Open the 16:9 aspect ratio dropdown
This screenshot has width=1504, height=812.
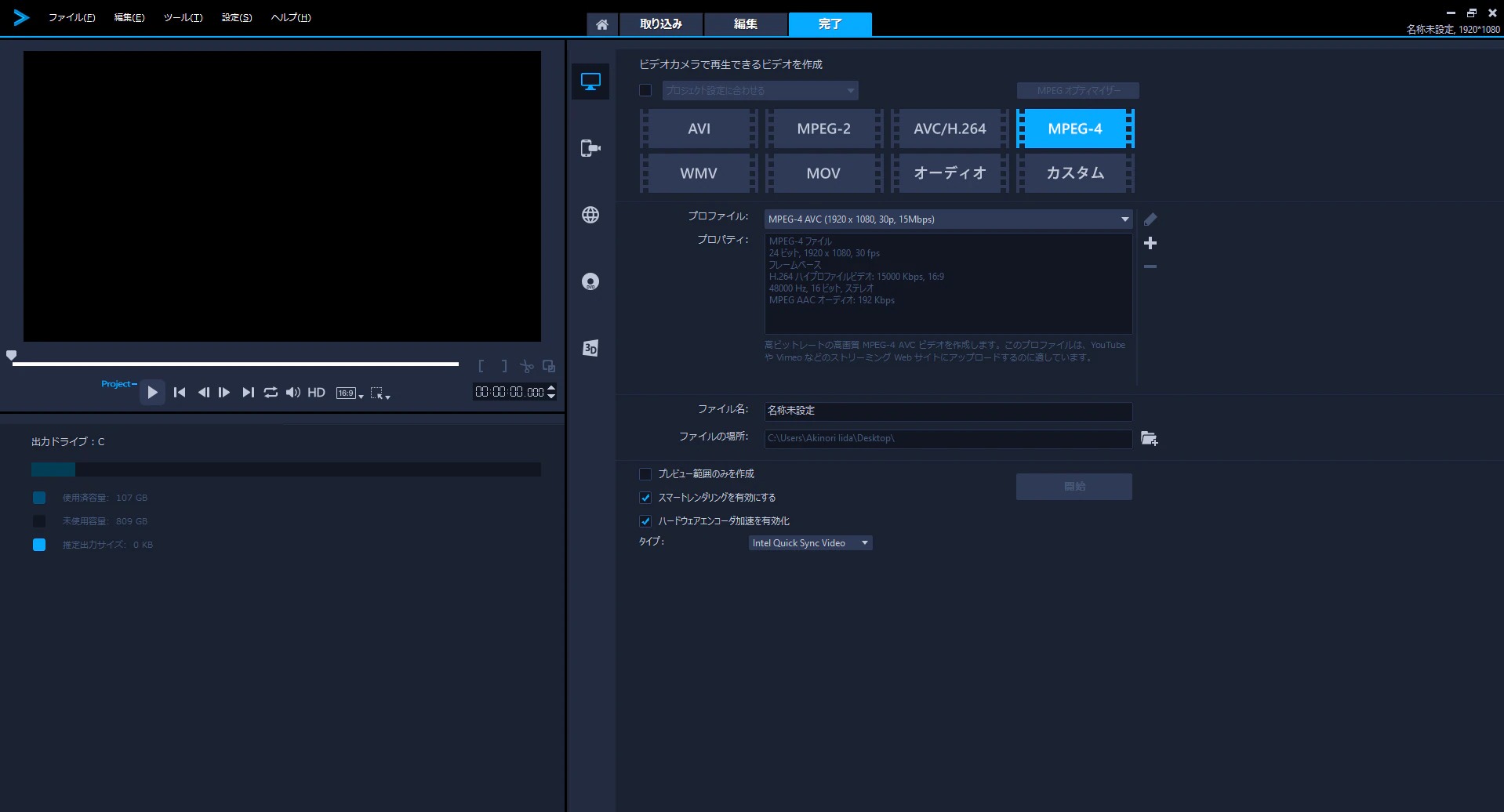[x=349, y=393]
